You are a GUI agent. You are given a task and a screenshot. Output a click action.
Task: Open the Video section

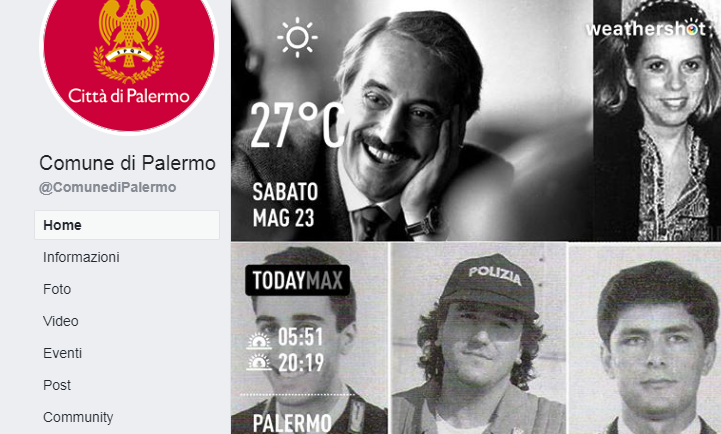point(61,321)
